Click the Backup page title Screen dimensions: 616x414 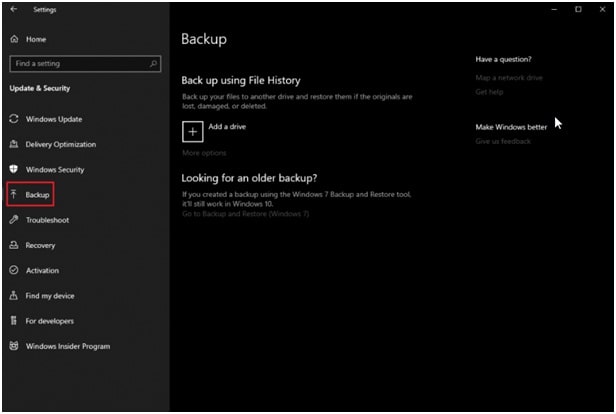tap(204, 39)
